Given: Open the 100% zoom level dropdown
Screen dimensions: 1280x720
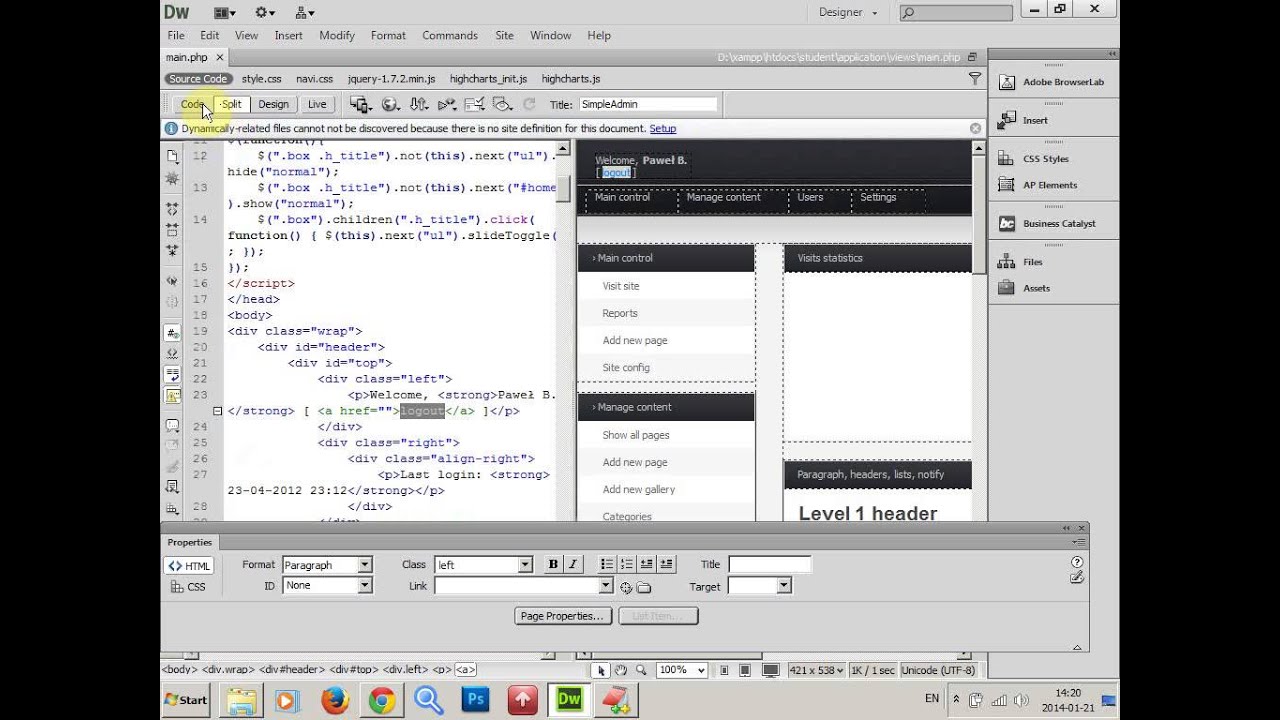Looking at the screenshot, I should [682, 670].
